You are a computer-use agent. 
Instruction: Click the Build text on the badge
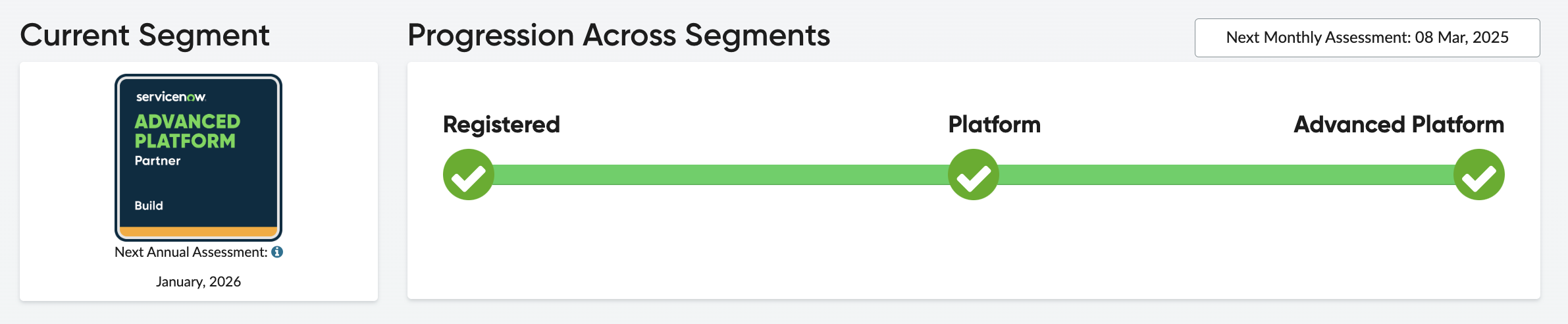point(149,205)
